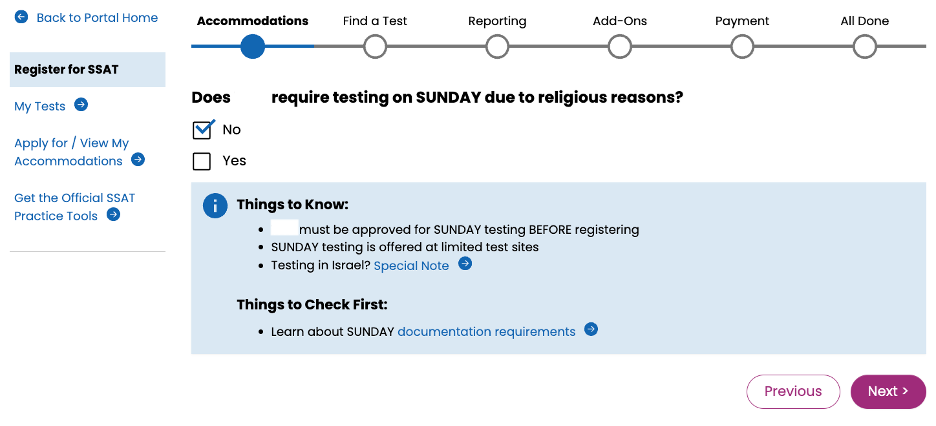The image size is (936, 426).
Task: Open the Special Note link about Israel
Action: click(411, 266)
